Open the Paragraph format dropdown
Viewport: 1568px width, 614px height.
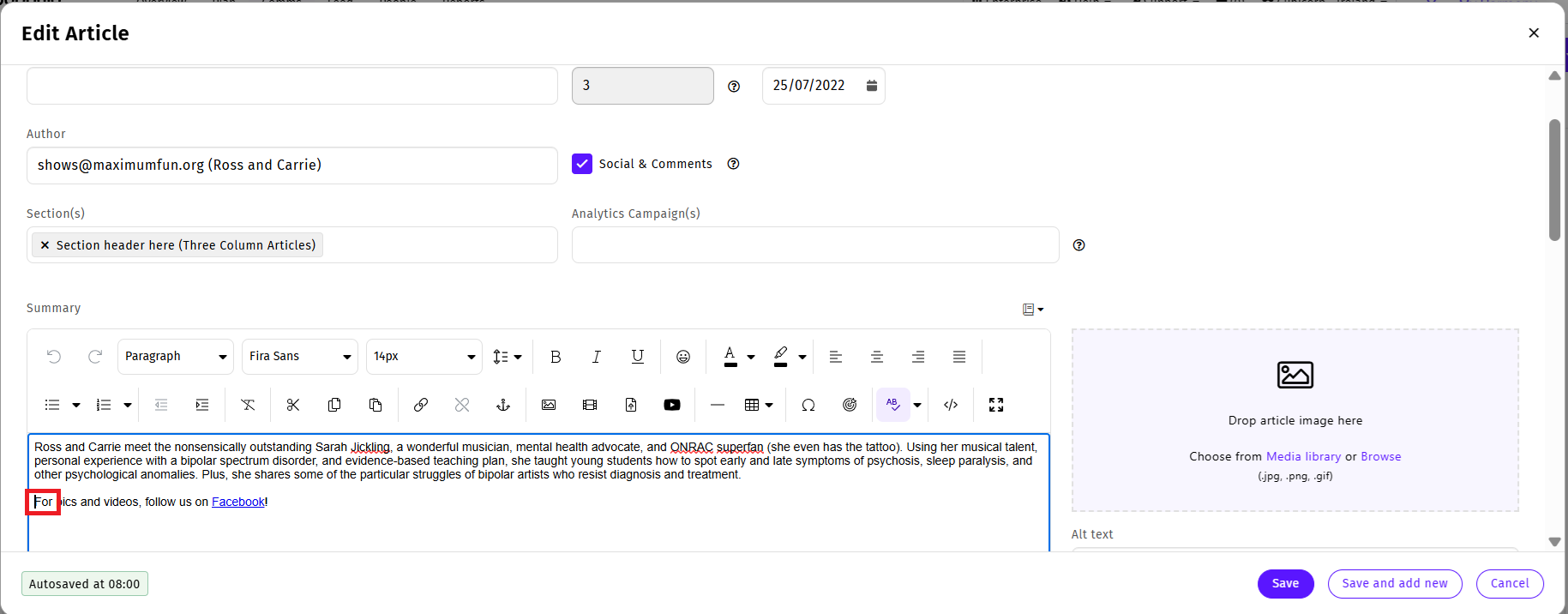176,357
